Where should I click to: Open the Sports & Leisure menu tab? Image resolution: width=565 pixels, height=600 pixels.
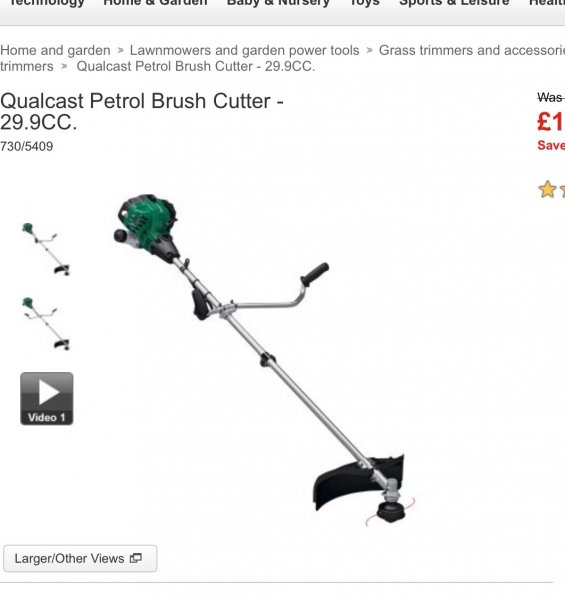454,3
